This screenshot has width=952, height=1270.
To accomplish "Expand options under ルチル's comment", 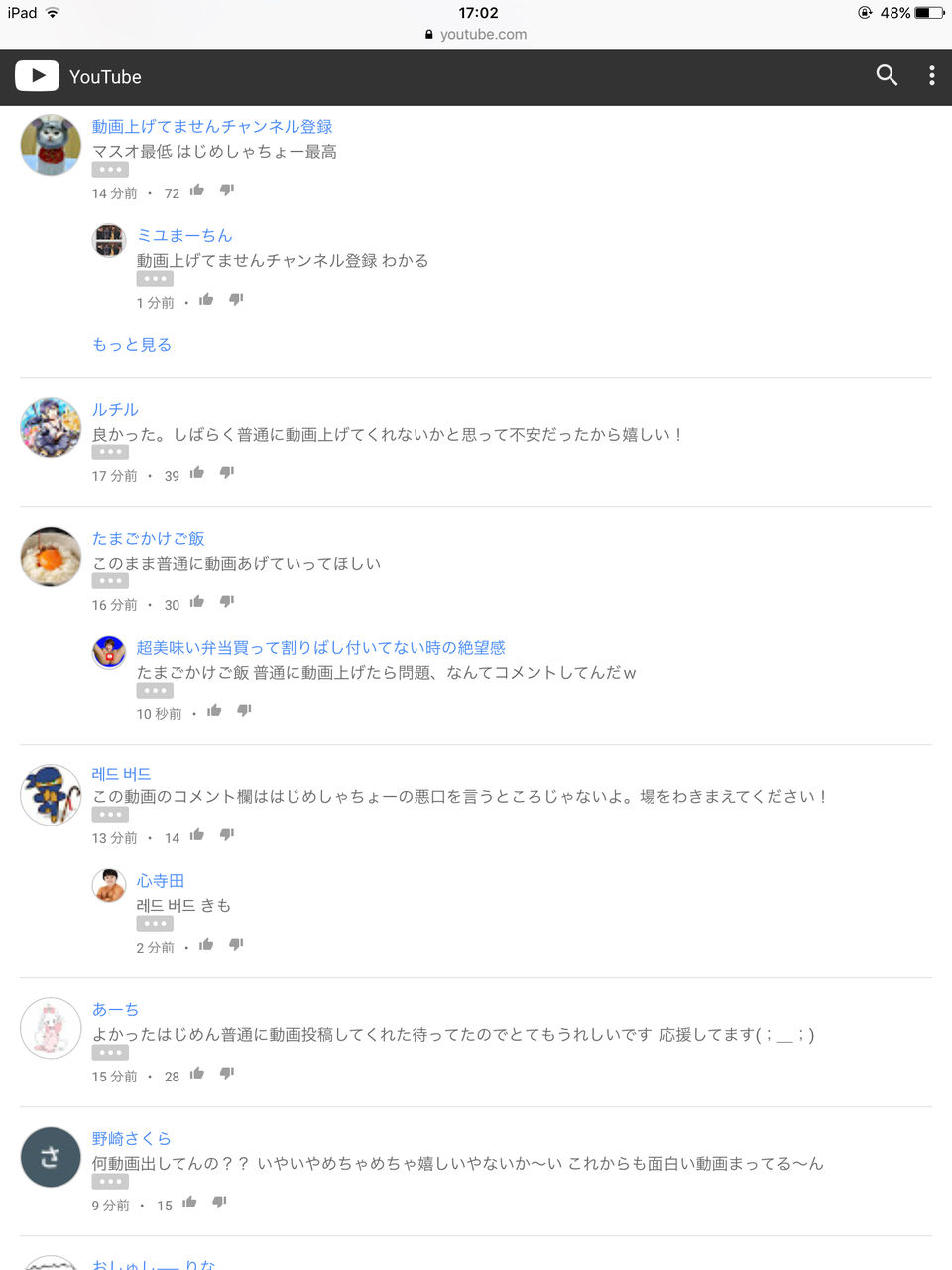I will tap(110, 452).
